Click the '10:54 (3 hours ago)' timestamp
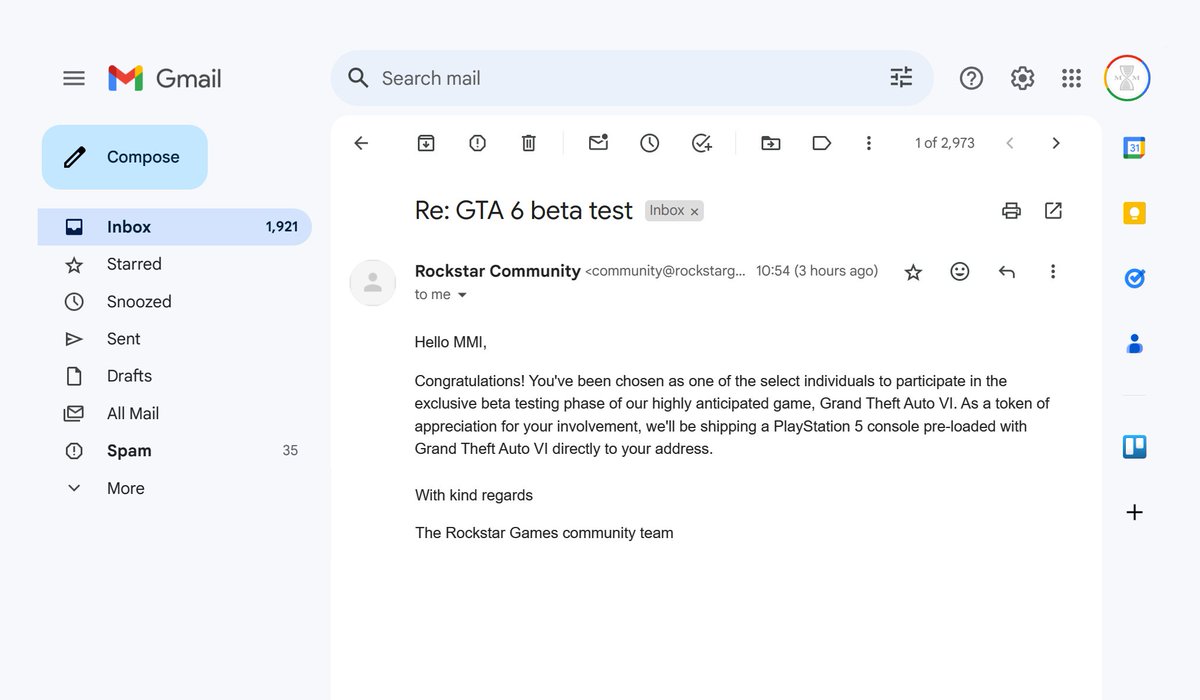 coord(817,271)
